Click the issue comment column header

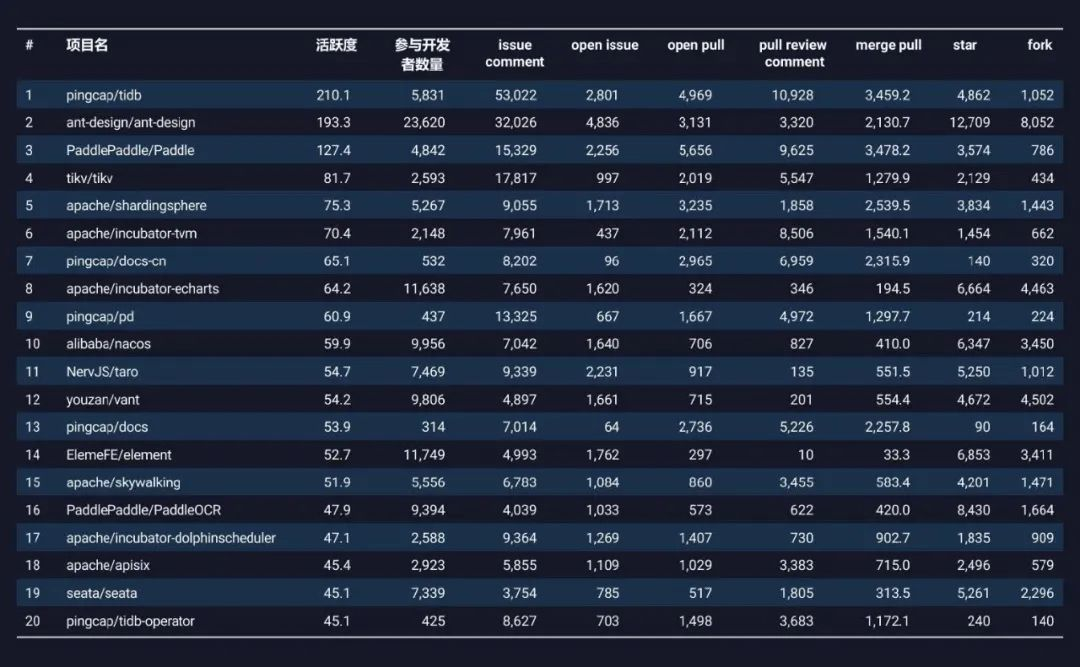pyautogui.click(x=515, y=54)
